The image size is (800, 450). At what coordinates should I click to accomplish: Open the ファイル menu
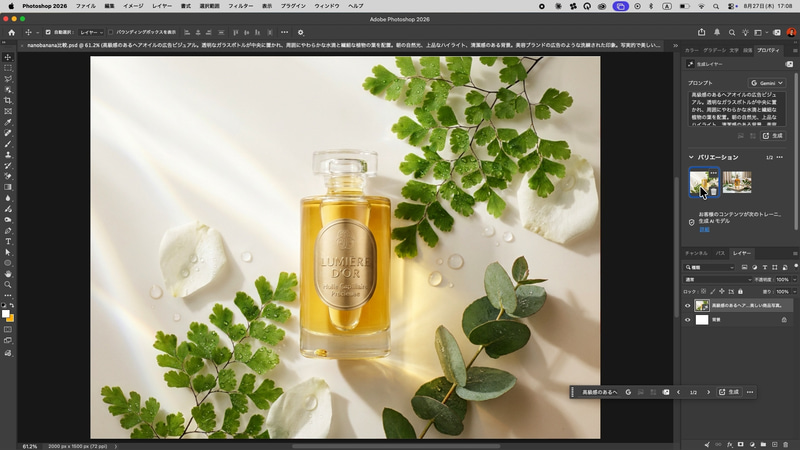click(86, 6)
